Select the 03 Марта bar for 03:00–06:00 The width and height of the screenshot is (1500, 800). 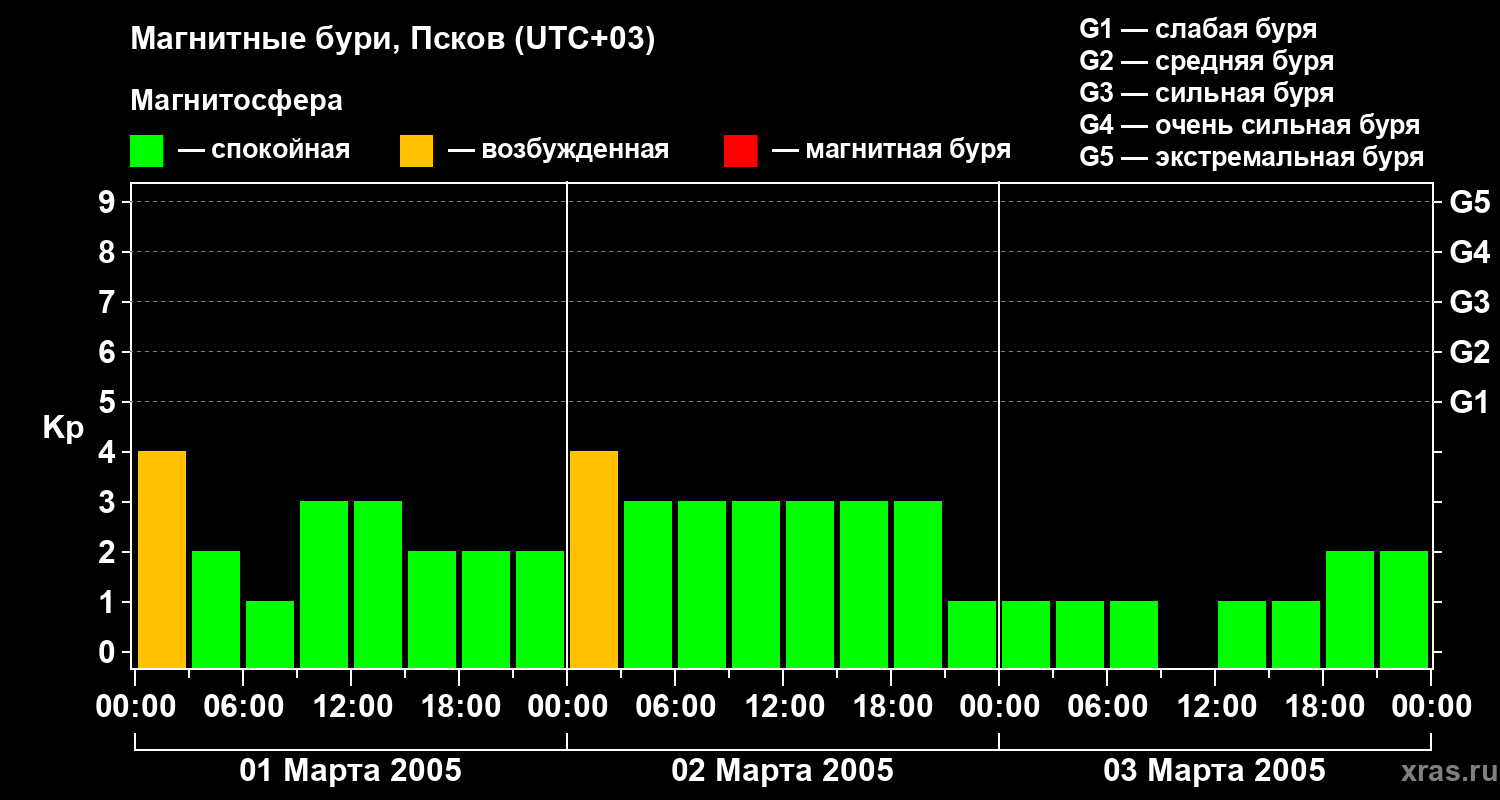point(1080,634)
